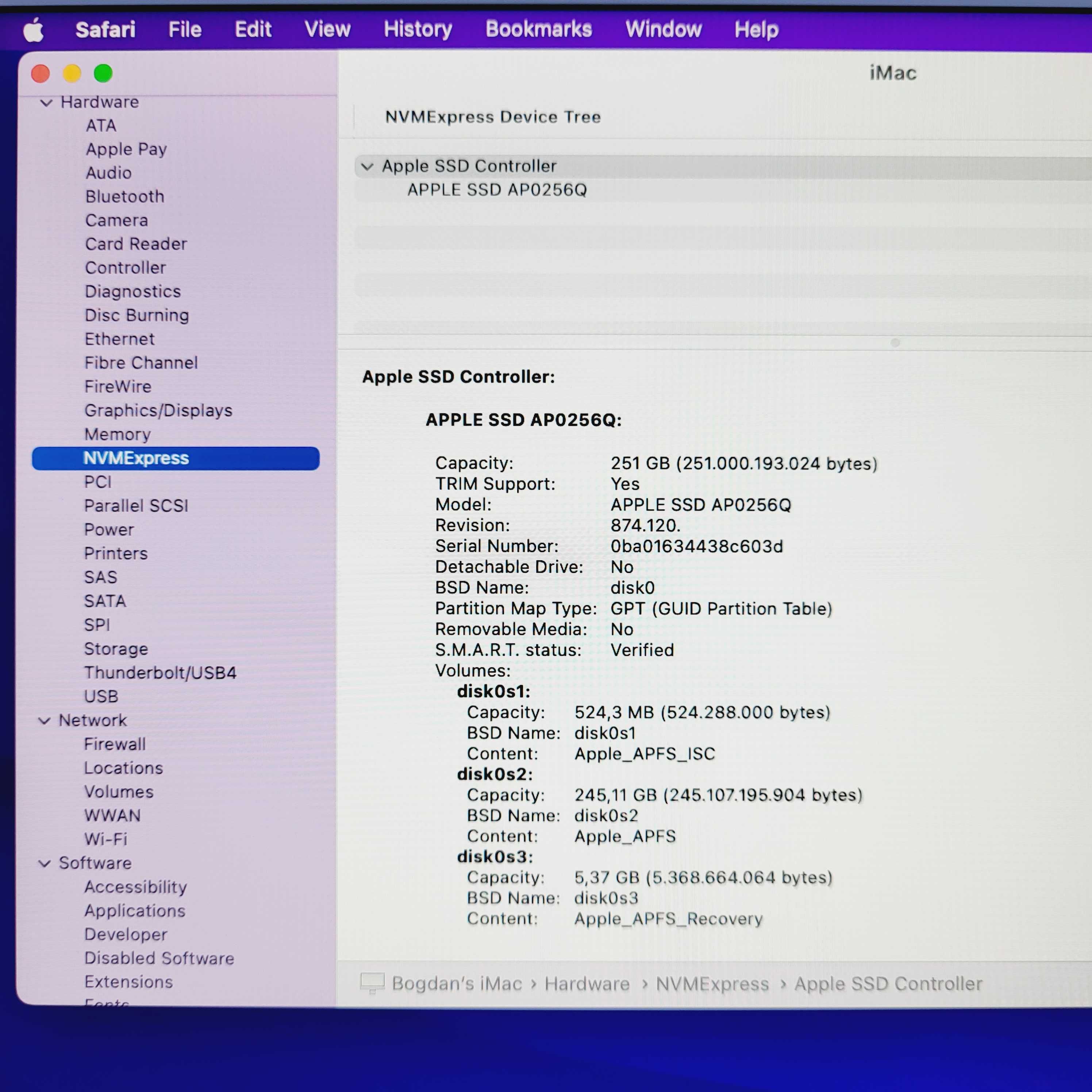Select the Hardware Controller item in sidebar

[x=126, y=268]
